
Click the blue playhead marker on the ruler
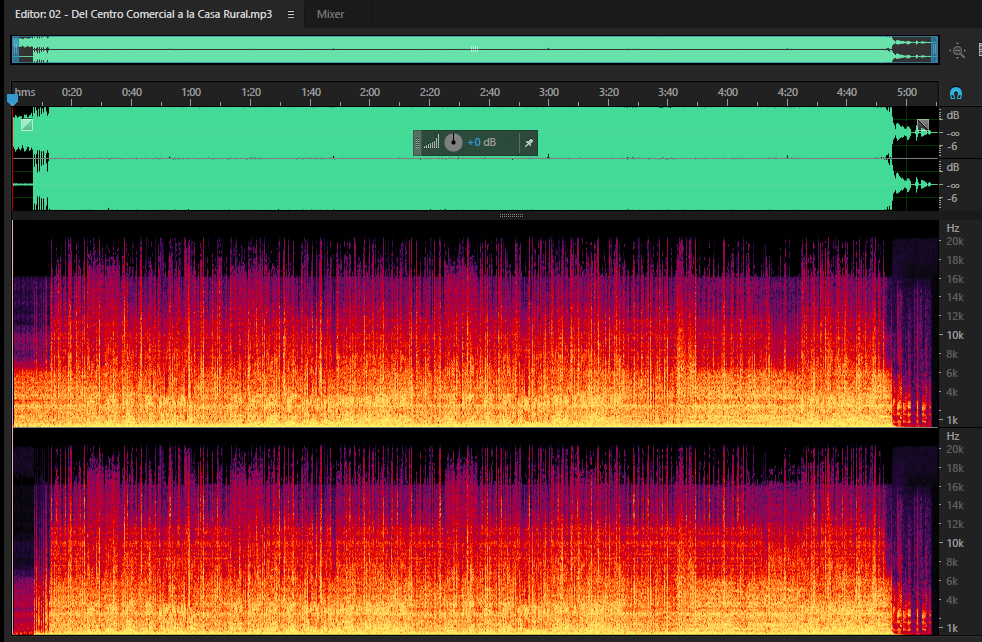coord(12,99)
